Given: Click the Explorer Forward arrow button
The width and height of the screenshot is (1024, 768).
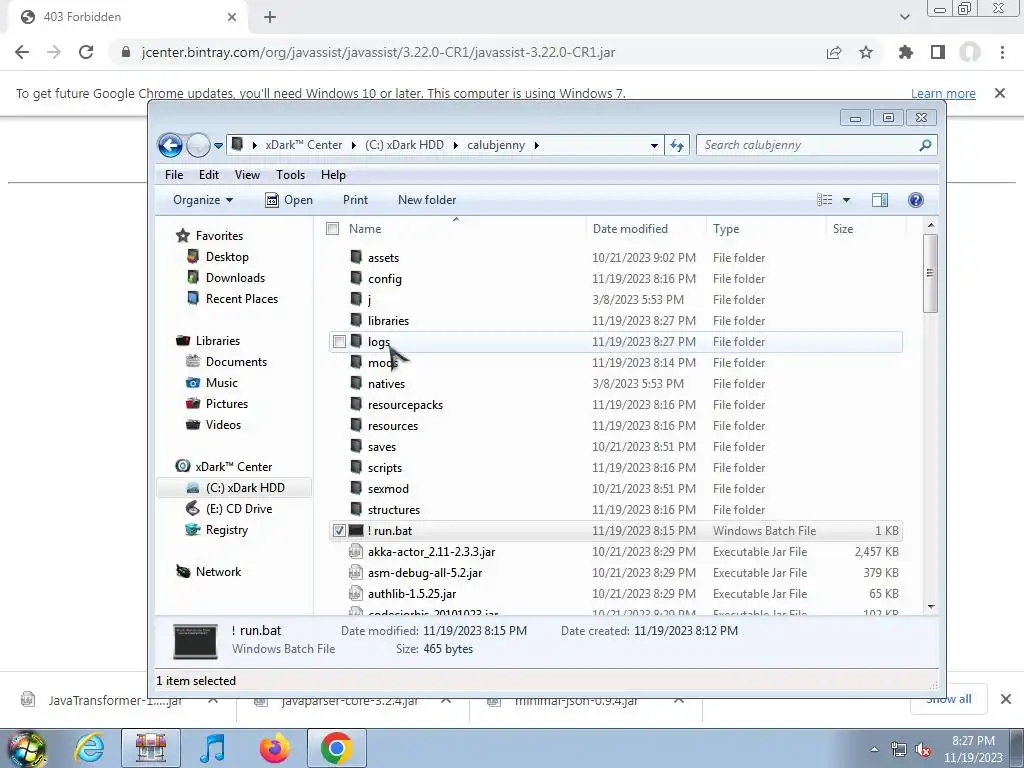Looking at the screenshot, I should 198,145.
